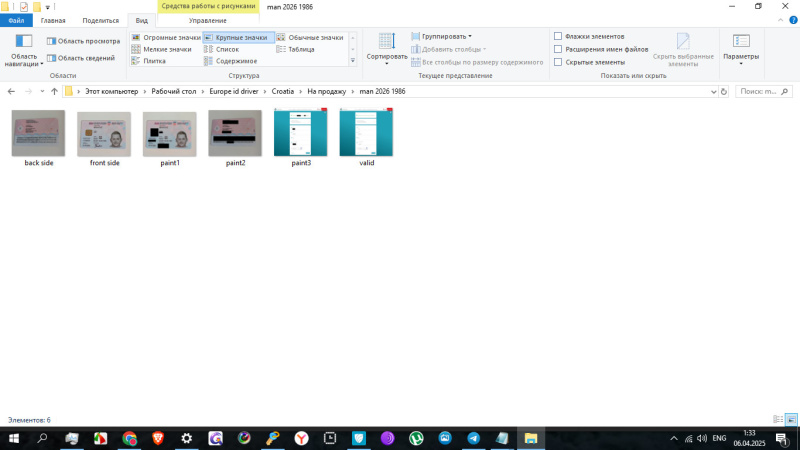This screenshot has height=450, width=800.
Task: Click the Область просмотра (Preview pane) icon
Action: click(51, 41)
